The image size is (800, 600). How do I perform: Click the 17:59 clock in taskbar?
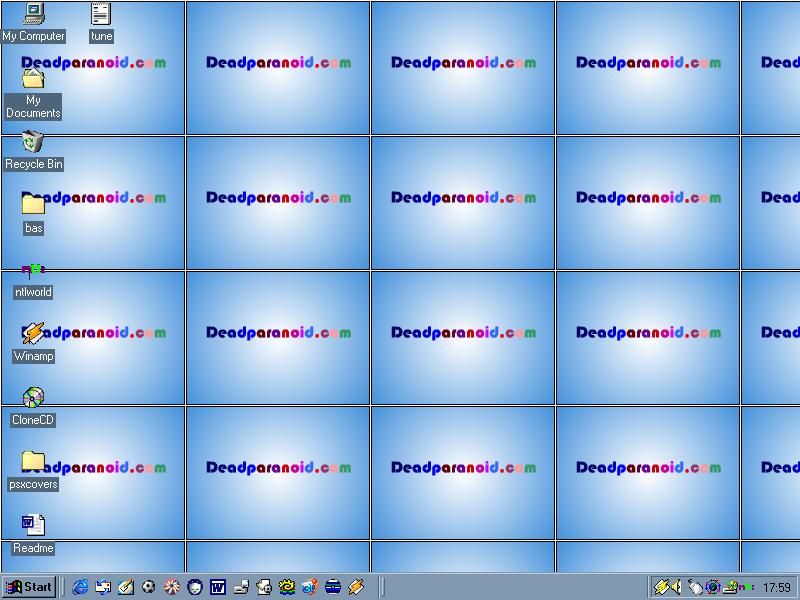coord(776,588)
